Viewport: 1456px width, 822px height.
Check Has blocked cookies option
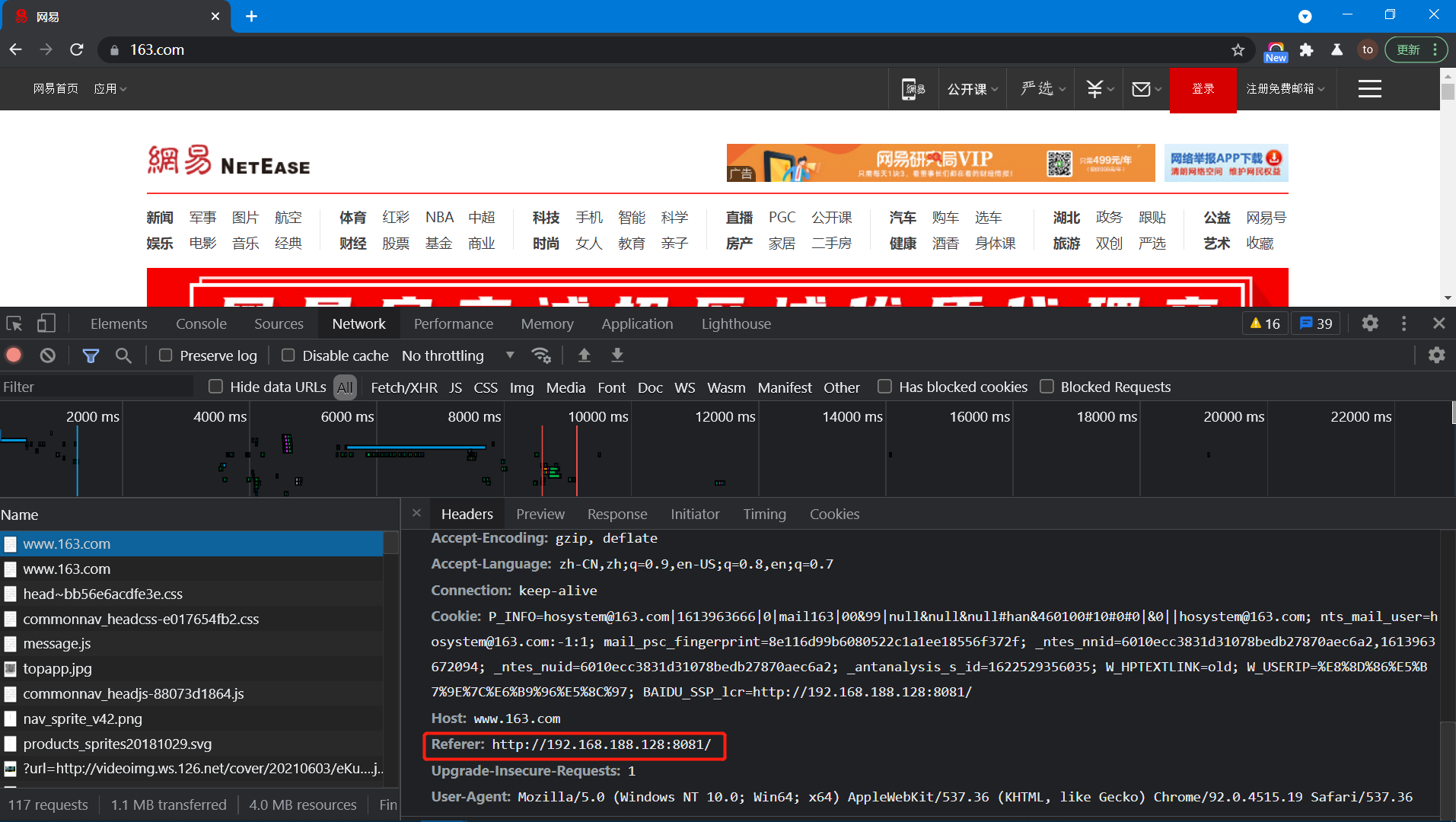point(884,387)
